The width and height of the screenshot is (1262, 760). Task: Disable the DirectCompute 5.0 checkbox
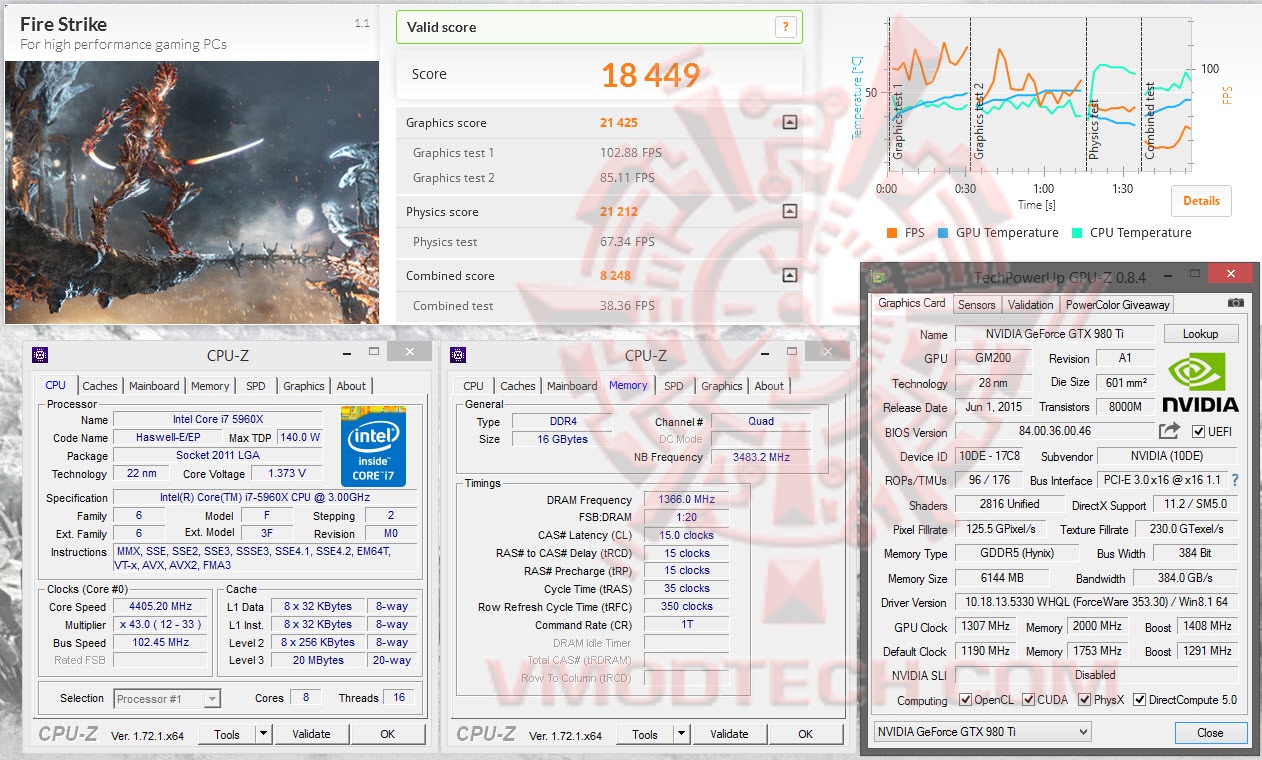(x=1138, y=700)
